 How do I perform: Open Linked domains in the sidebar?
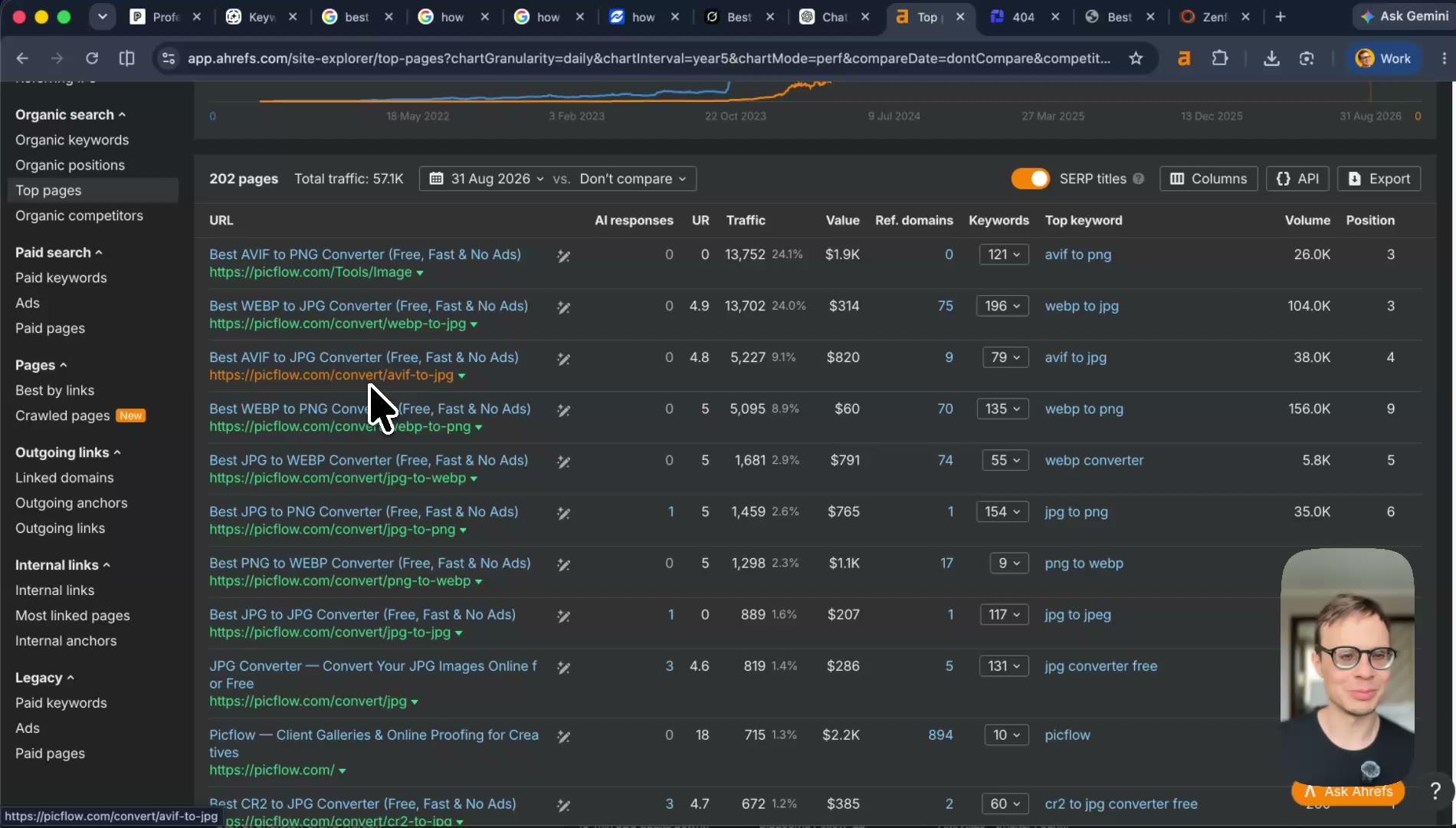click(64, 478)
